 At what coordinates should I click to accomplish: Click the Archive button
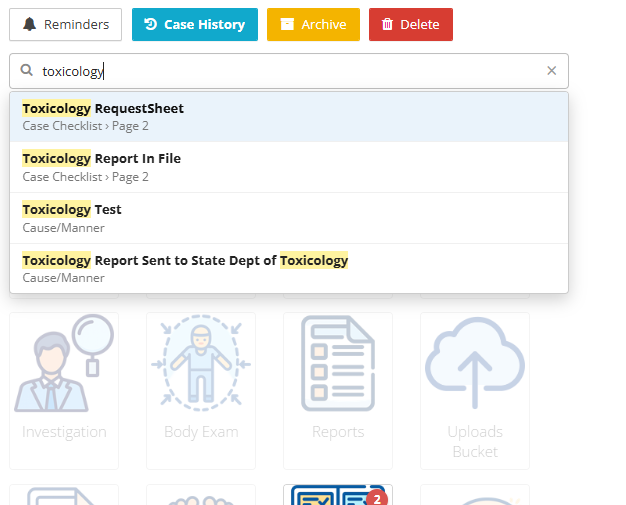click(313, 24)
